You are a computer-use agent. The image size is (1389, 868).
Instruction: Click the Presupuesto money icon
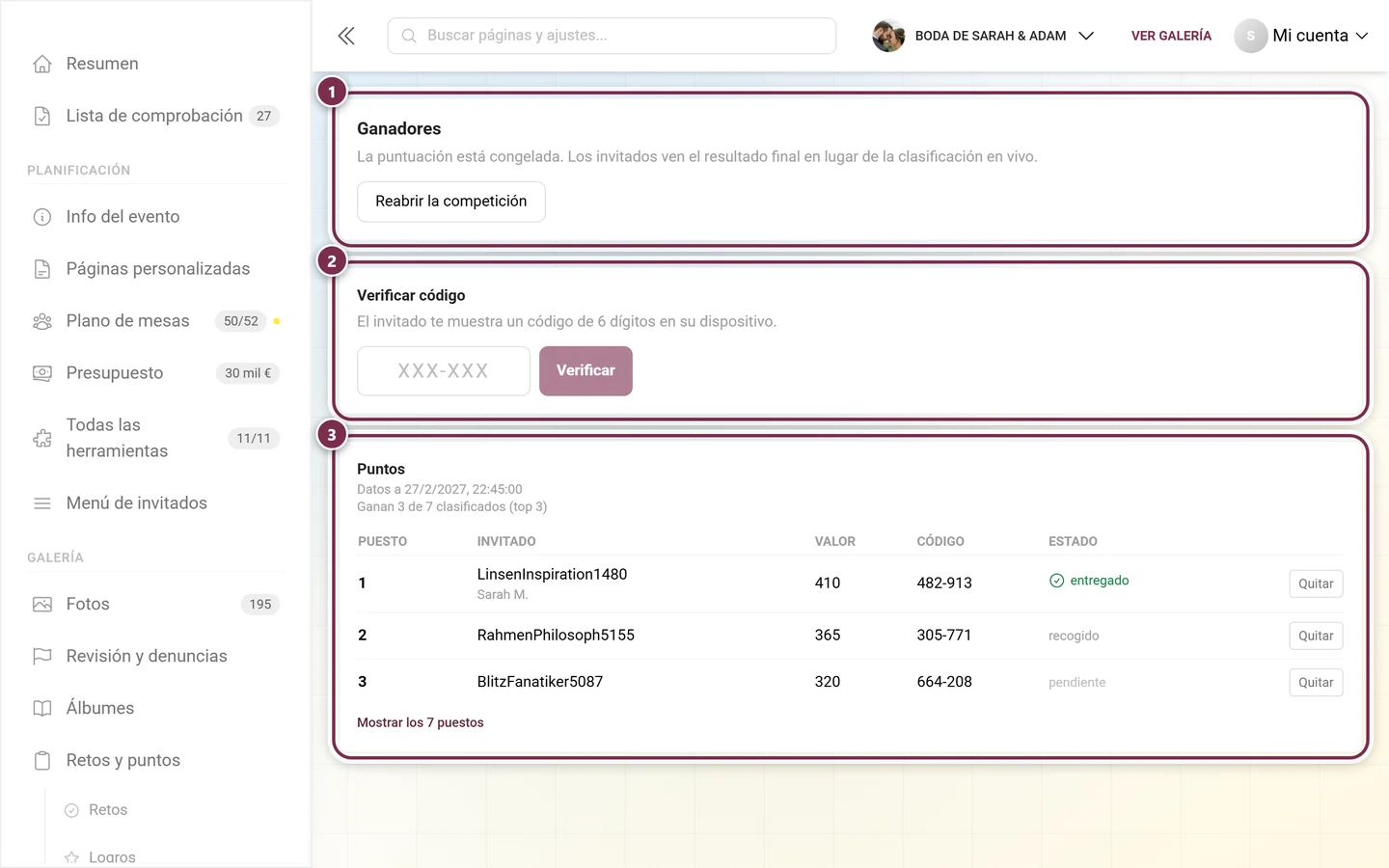(x=42, y=373)
